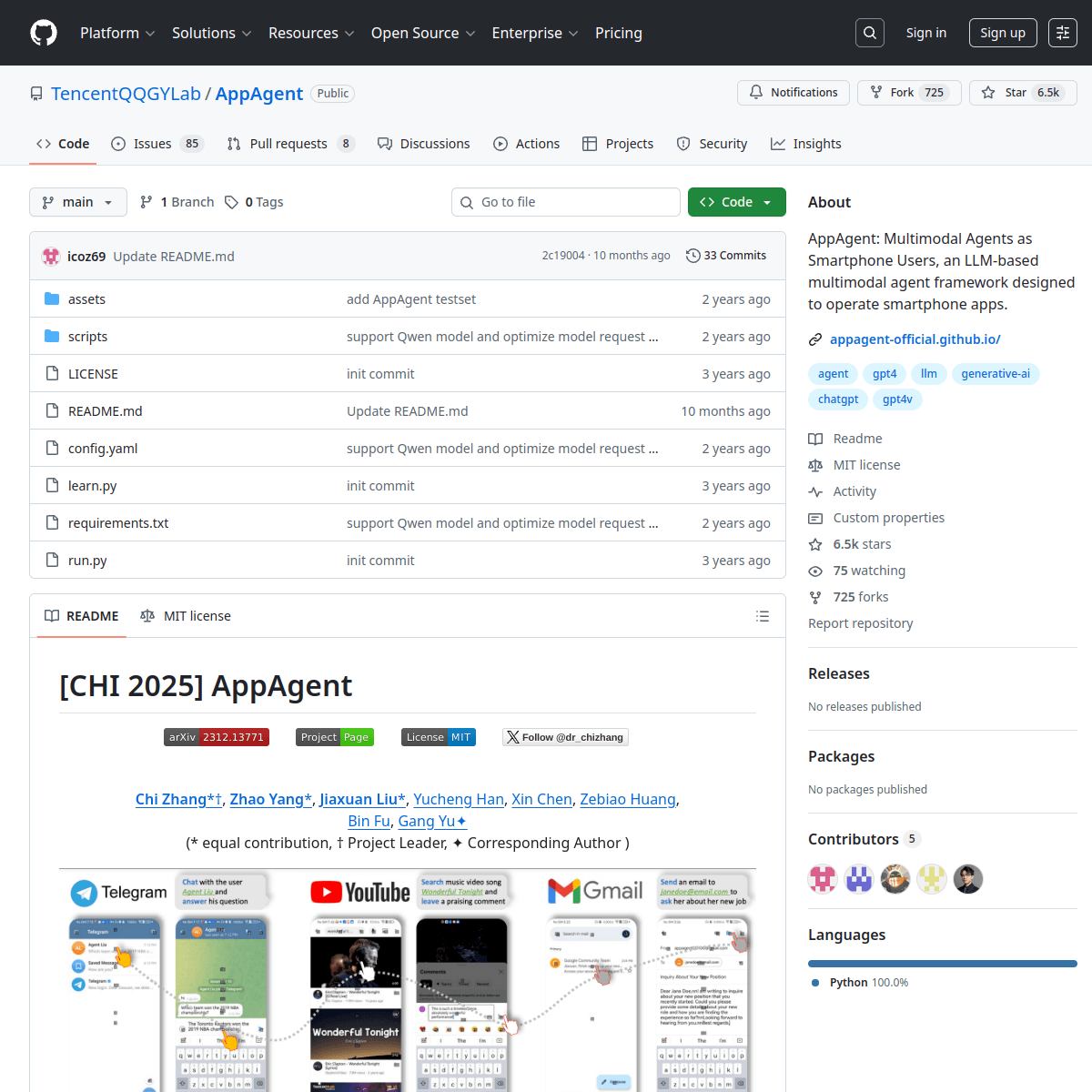Click the 75 watching eye icon

click(x=815, y=571)
